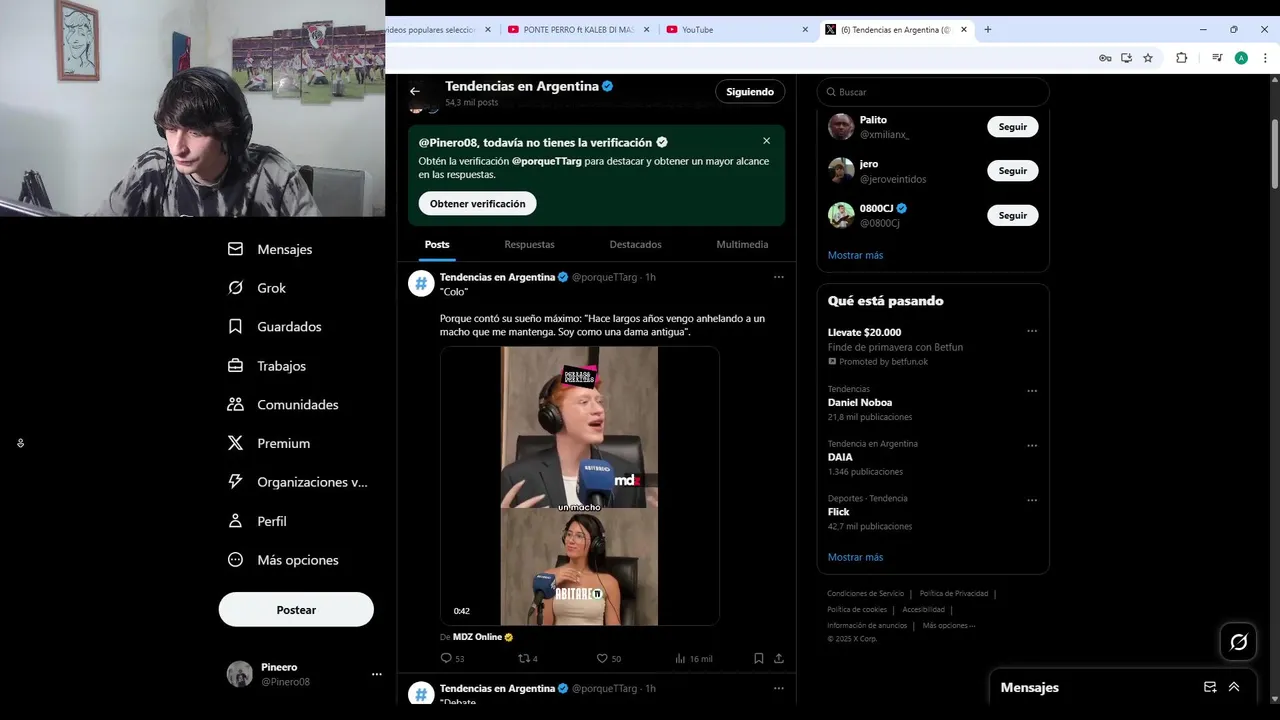
Task: Go back using the arrow next to Tendencias en Argentina
Action: click(x=415, y=92)
